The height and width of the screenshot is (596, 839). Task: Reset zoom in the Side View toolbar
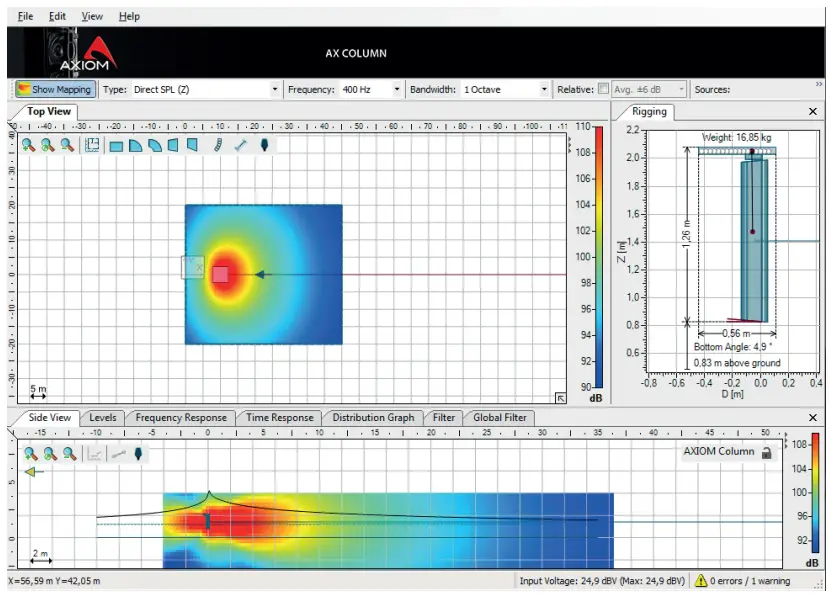pyautogui.click(x=50, y=454)
